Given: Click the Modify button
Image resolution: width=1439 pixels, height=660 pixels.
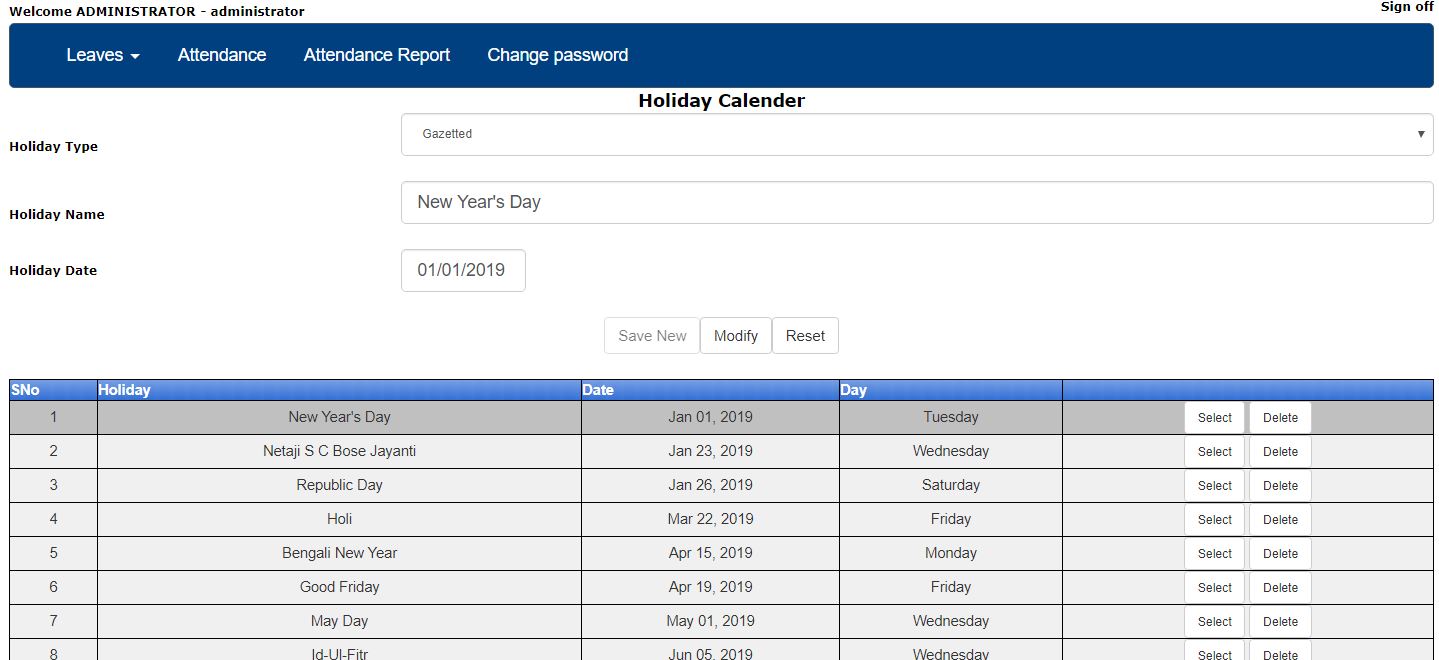Looking at the screenshot, I should pyautogui.click(x=735, y=335).
